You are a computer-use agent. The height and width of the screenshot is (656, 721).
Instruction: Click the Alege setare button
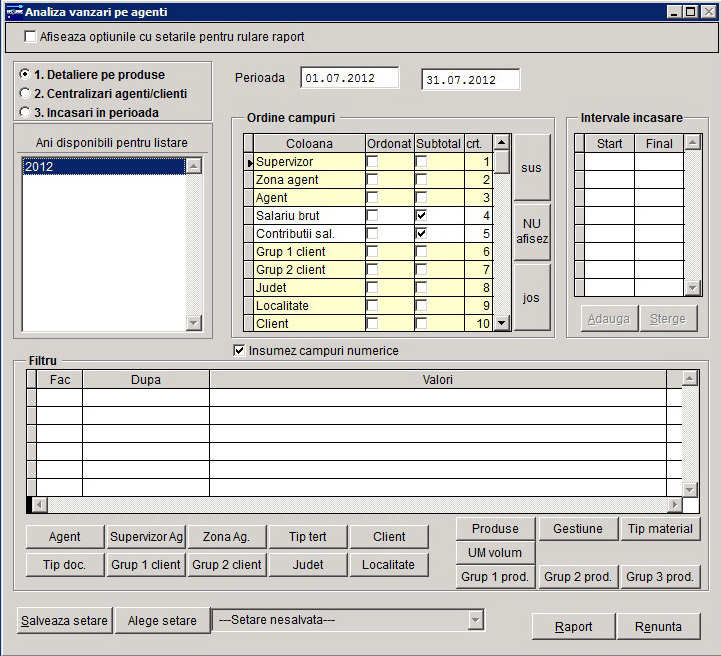[162, 621]
